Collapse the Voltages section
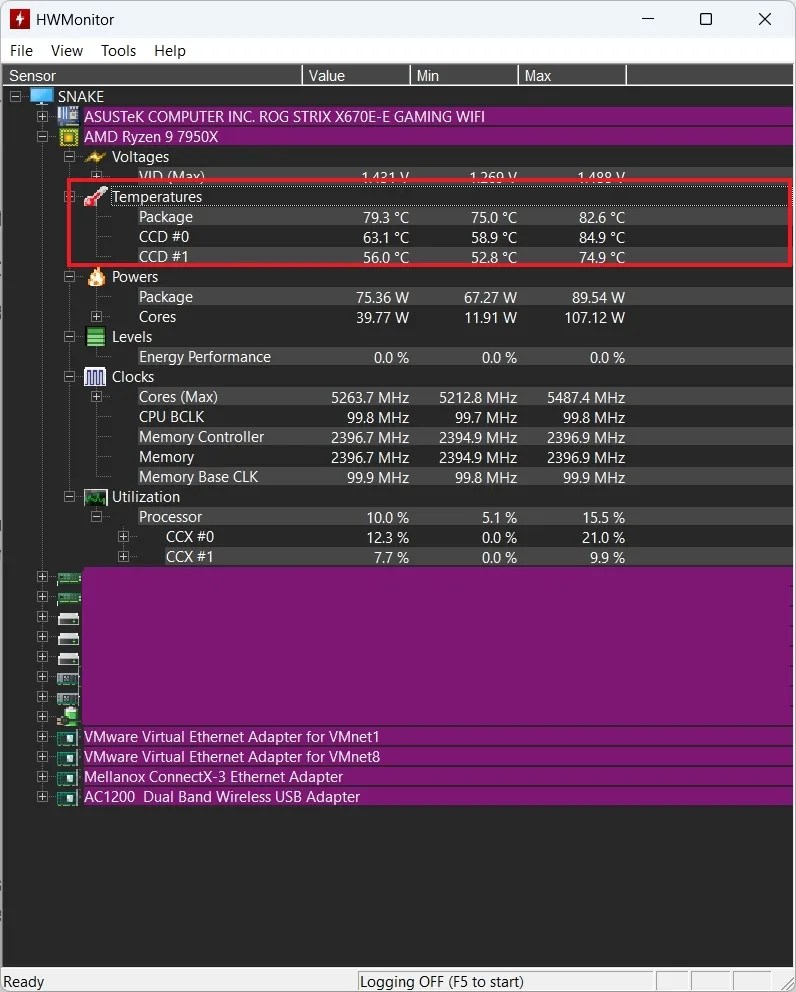This screenshot has height=992, width=796. pyautogui.click(x=70, y=156)
